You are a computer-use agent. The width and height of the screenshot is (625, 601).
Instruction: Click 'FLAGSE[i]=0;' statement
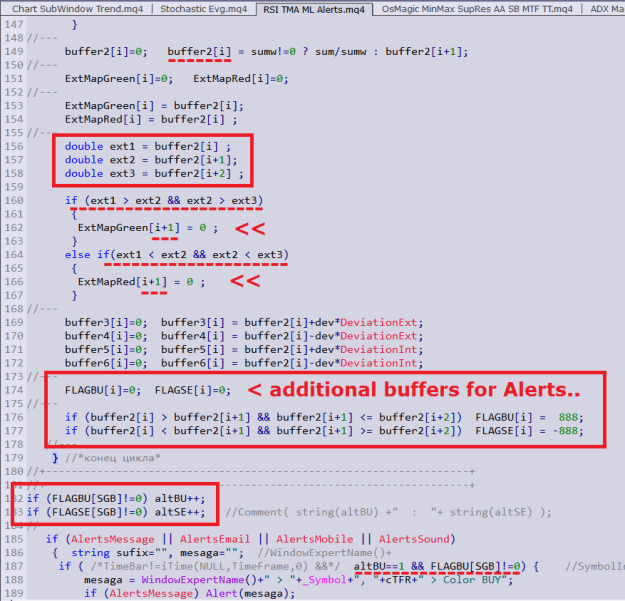[x=193, y=390]
